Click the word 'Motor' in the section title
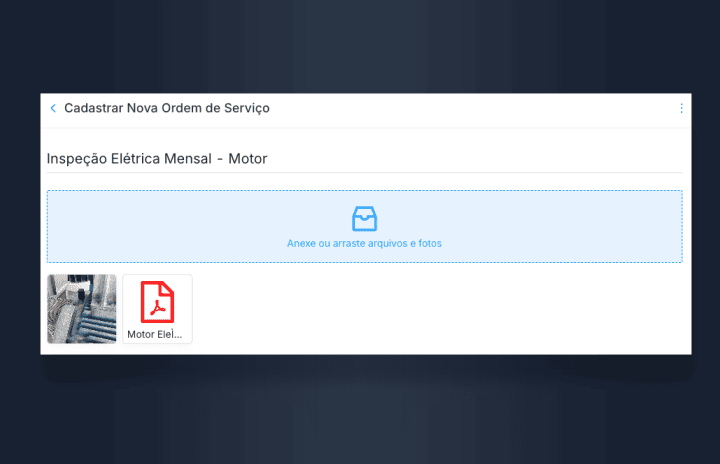Viewport: 720px width, 464px height. click(x=248, y=159)
